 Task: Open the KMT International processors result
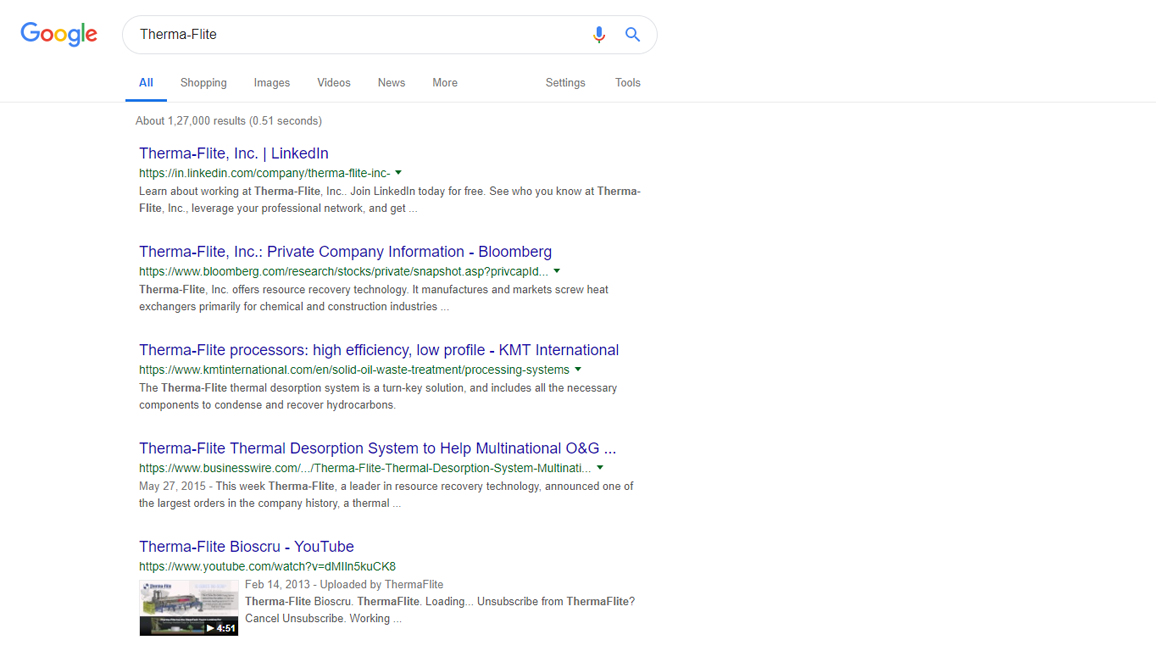379,350
